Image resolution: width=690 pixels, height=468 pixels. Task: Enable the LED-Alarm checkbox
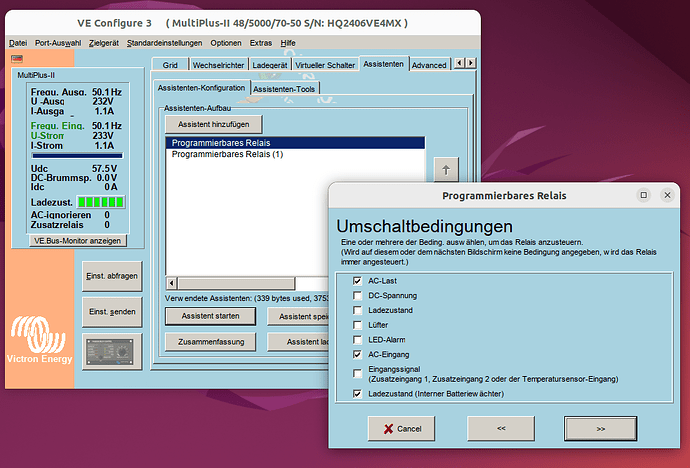[357, 340]
